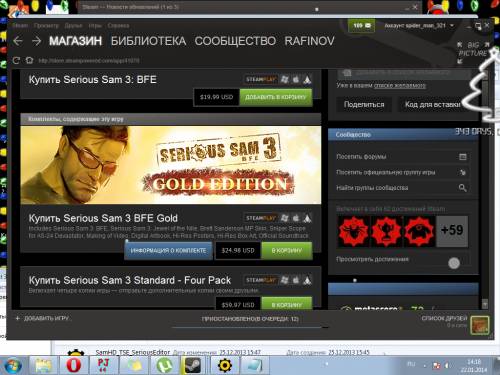Viewport: 500px width, 375px height.
Task: Switch to the СООБЩЕСТВО tab
Action: [x=235, y=41]
